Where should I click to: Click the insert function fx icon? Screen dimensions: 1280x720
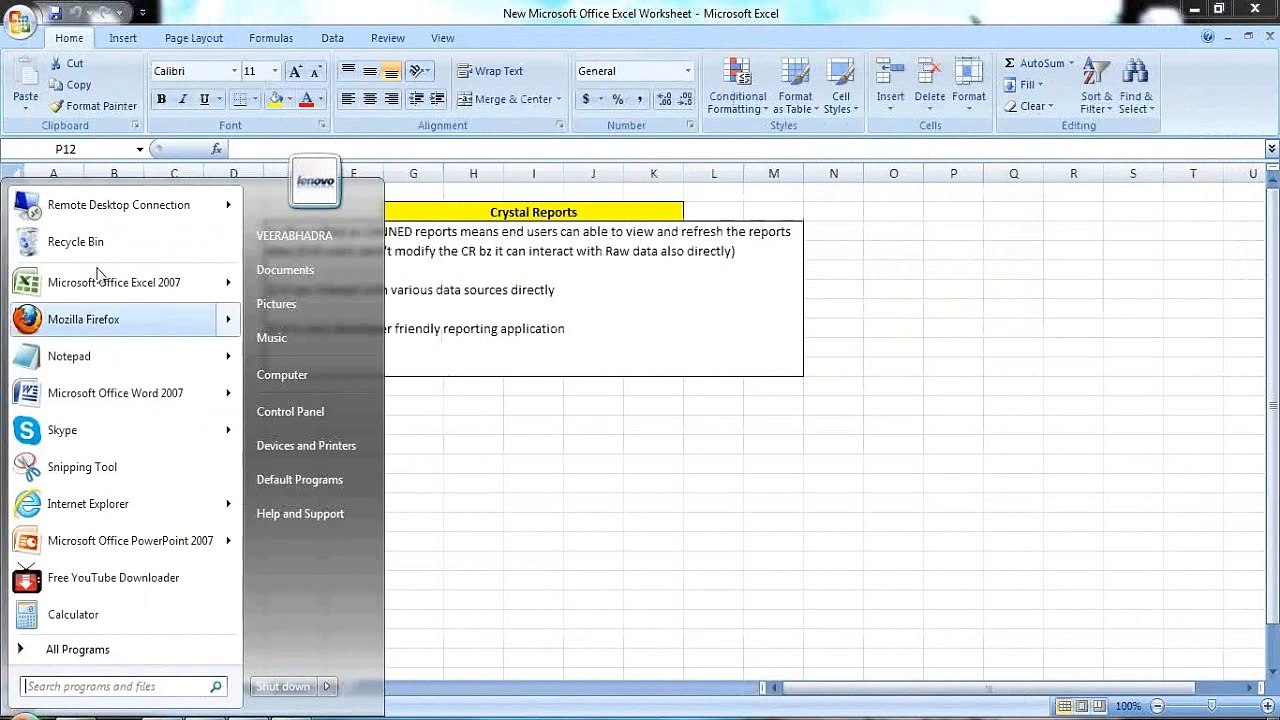[216, 149]
